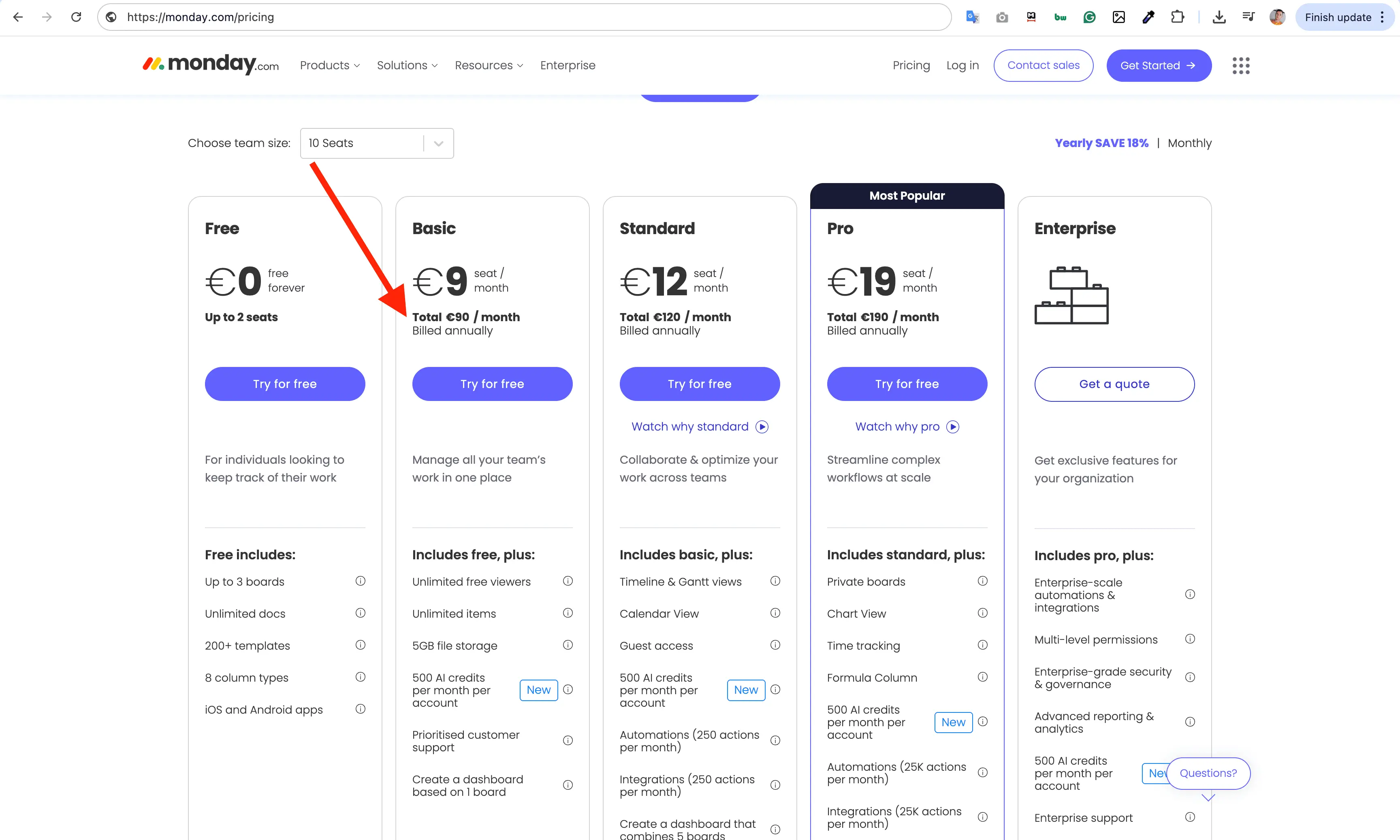Show info for Chart View
The image size is (1400, 840).
pos(983,613)
